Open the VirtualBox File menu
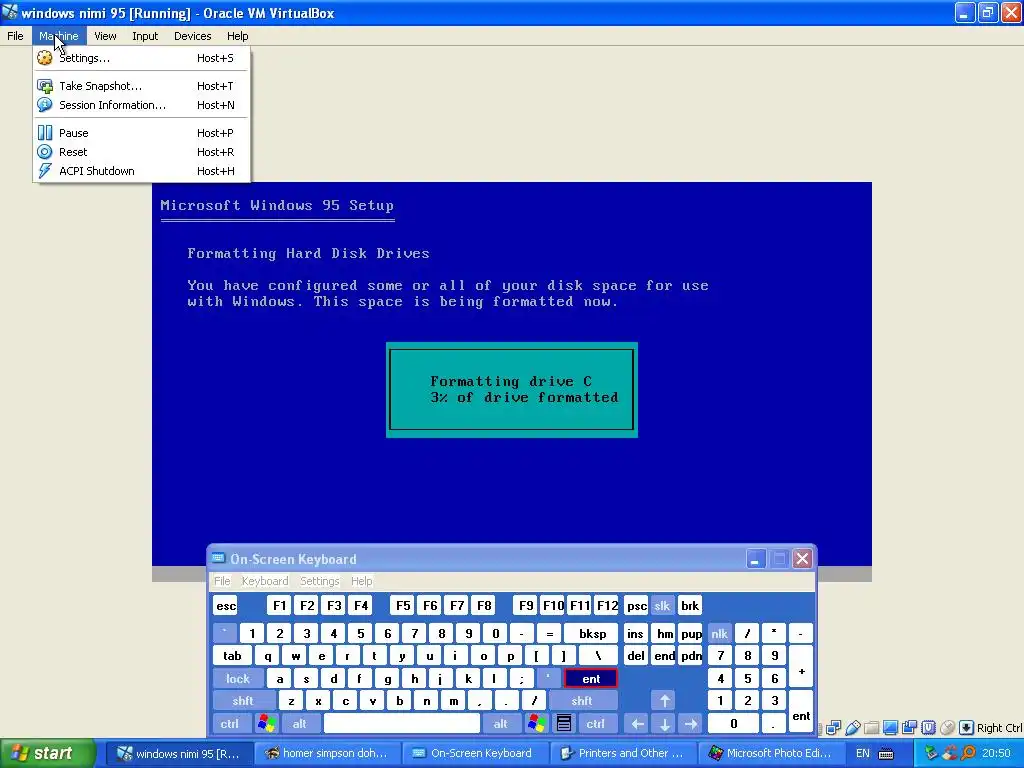Screen dimensions: 1024x768 pyautogui.click(x=15, y=36)
